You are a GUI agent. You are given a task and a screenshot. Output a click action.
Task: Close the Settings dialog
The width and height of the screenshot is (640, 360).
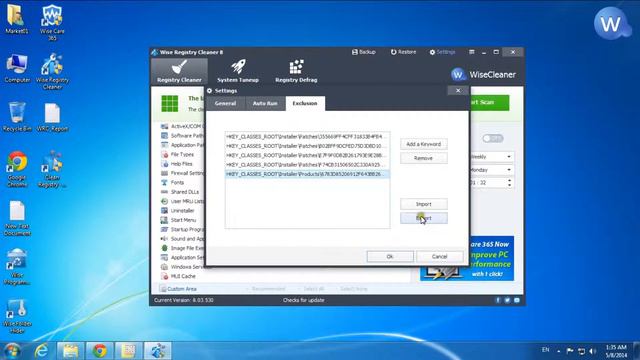tap(458, 91)
